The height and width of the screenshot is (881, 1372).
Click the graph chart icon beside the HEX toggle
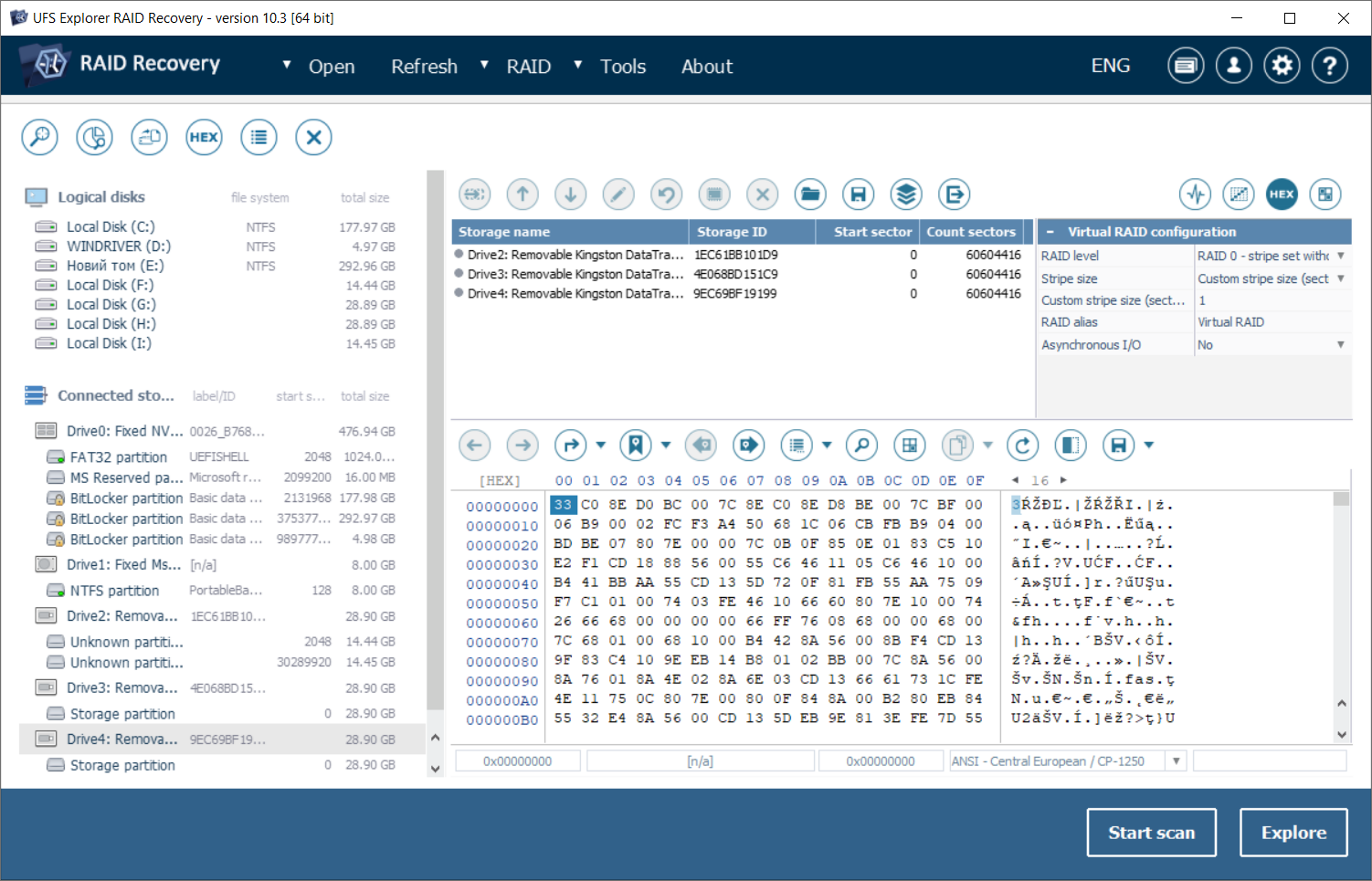(x=1239, y=194)
